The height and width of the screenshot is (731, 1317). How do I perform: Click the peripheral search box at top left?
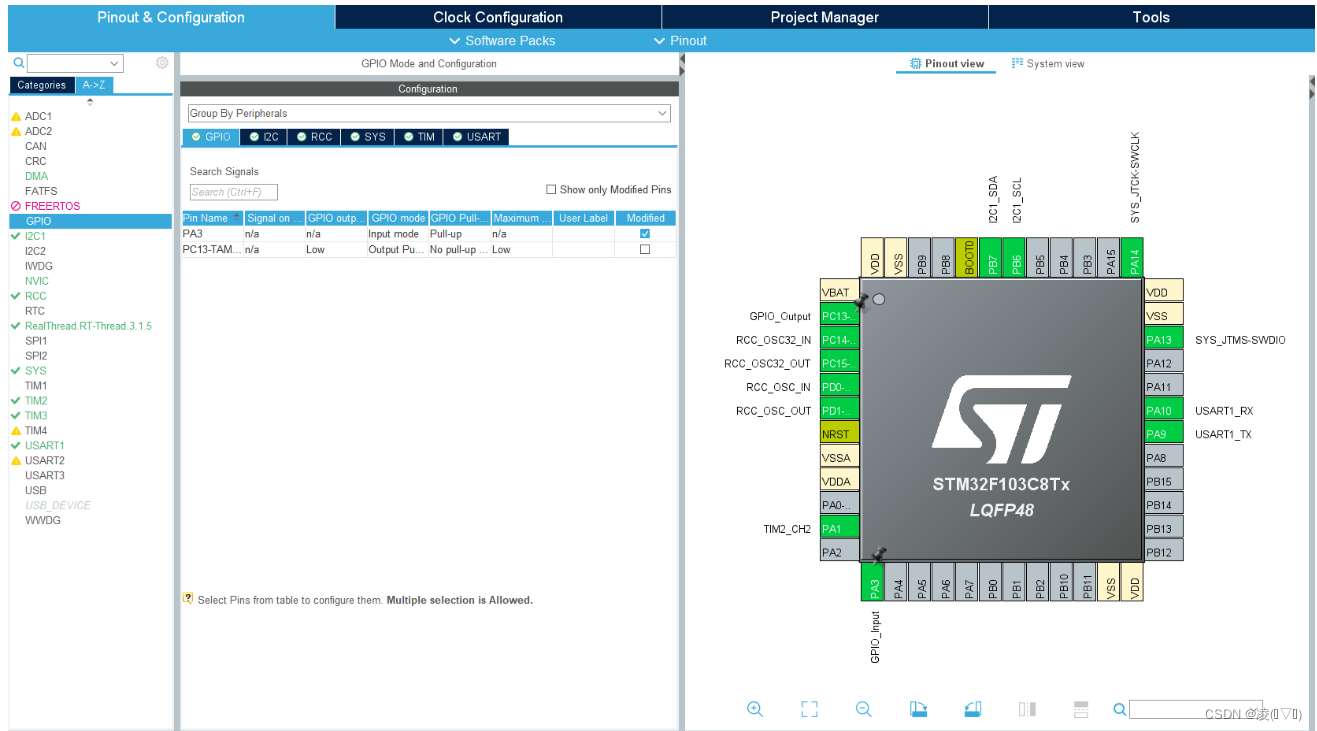pyautogui.click(x=75, y=63)
